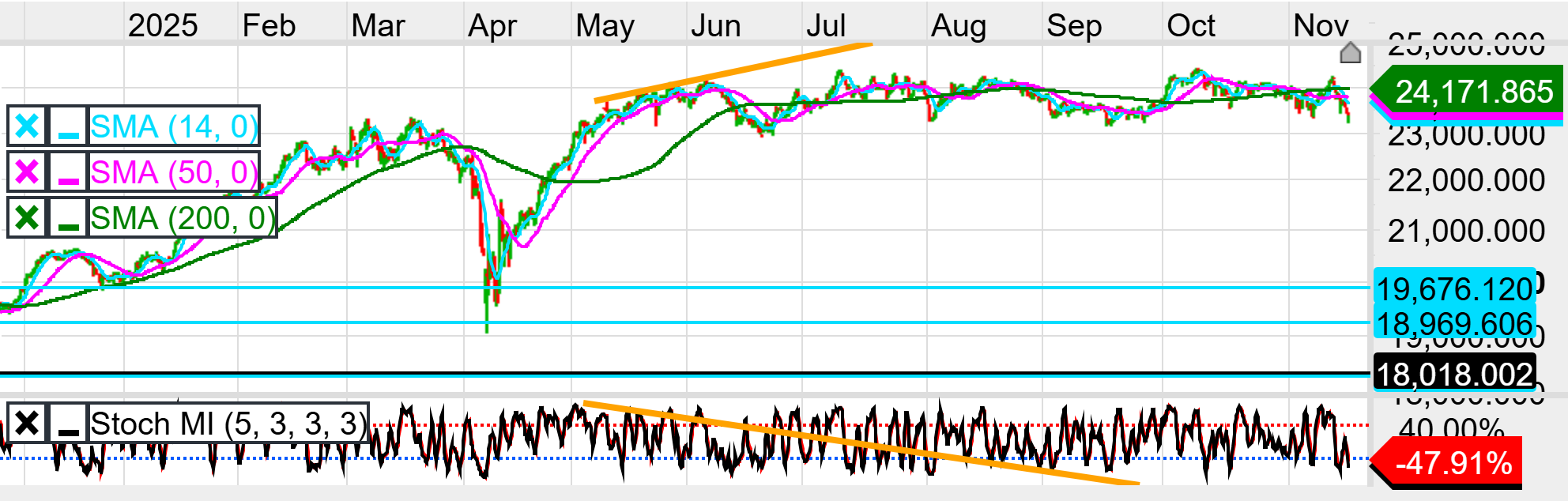
Task: Select the orange trendline above the price candles
Action: coord(732,73)
